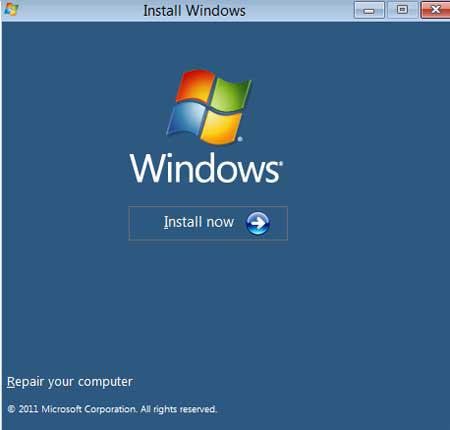This screenshot has height=430, width=450.
Task: Click the Install now button
Action: point(208,223)
